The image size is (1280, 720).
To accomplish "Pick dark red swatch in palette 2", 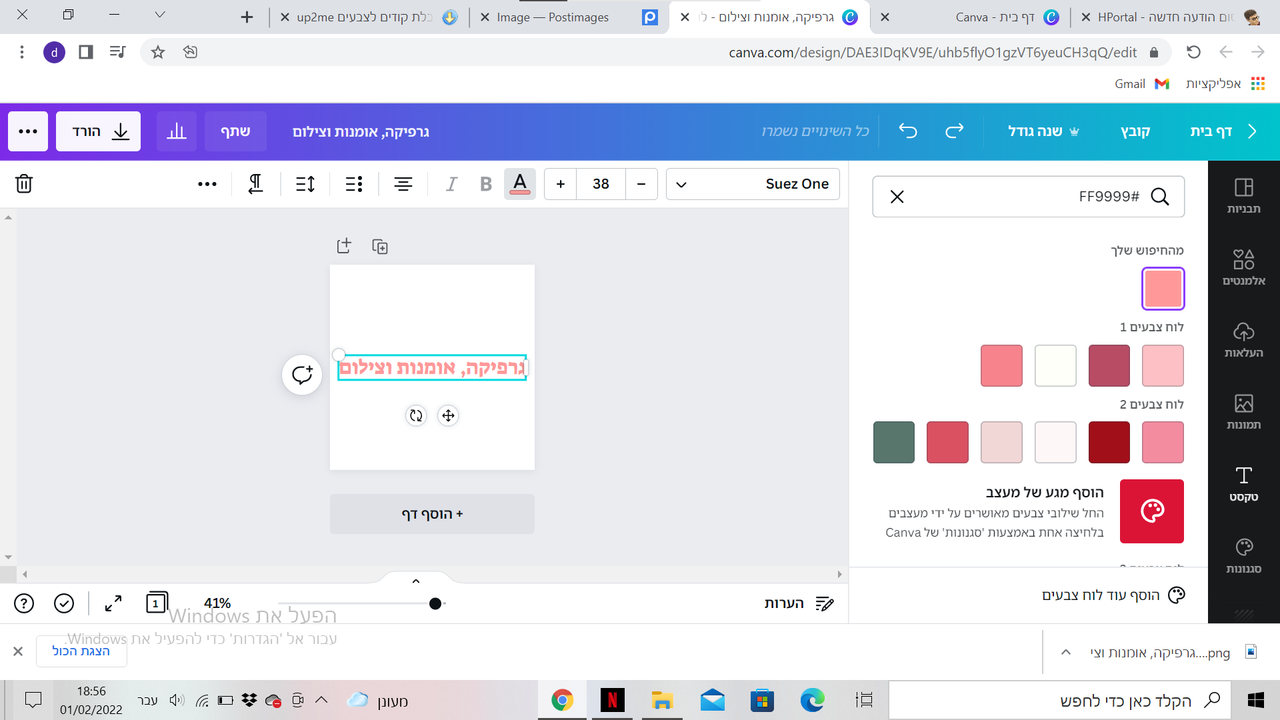I will pyautogui.click(x=1109, y=442).
